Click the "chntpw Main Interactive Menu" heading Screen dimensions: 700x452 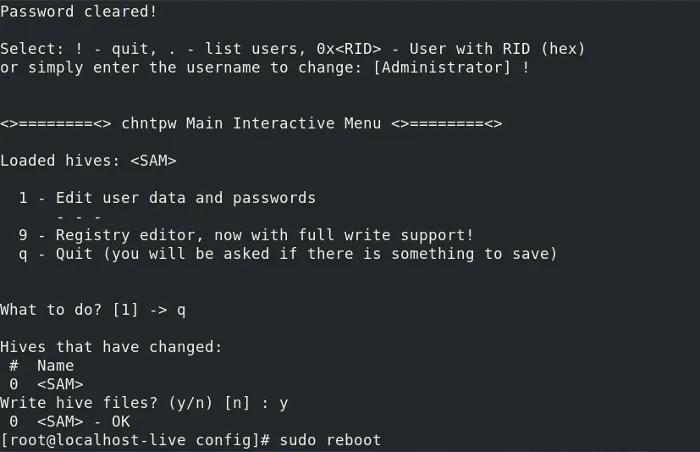[x=250, y=123]
